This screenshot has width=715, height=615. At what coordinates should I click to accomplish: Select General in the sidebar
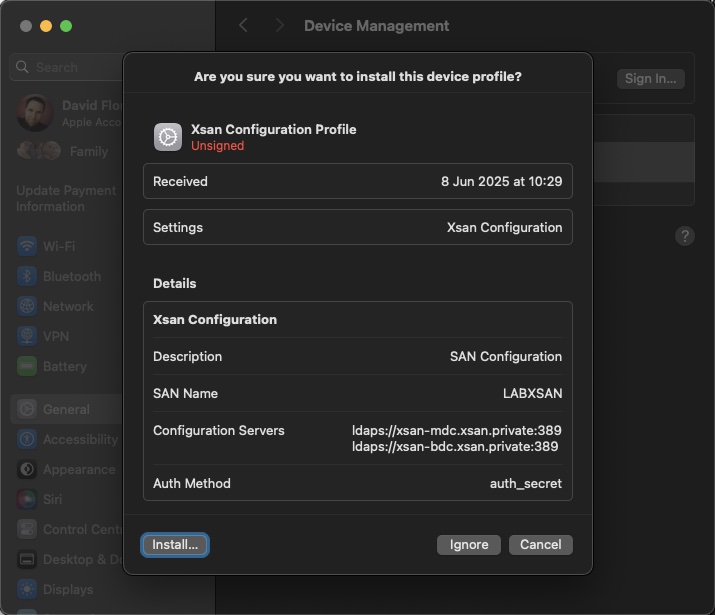[67, 409]
